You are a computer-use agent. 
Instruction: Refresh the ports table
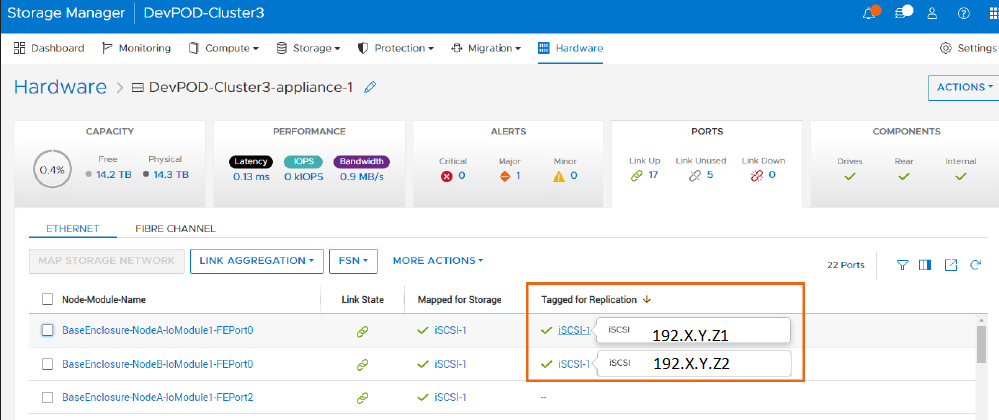pos(975,265)
